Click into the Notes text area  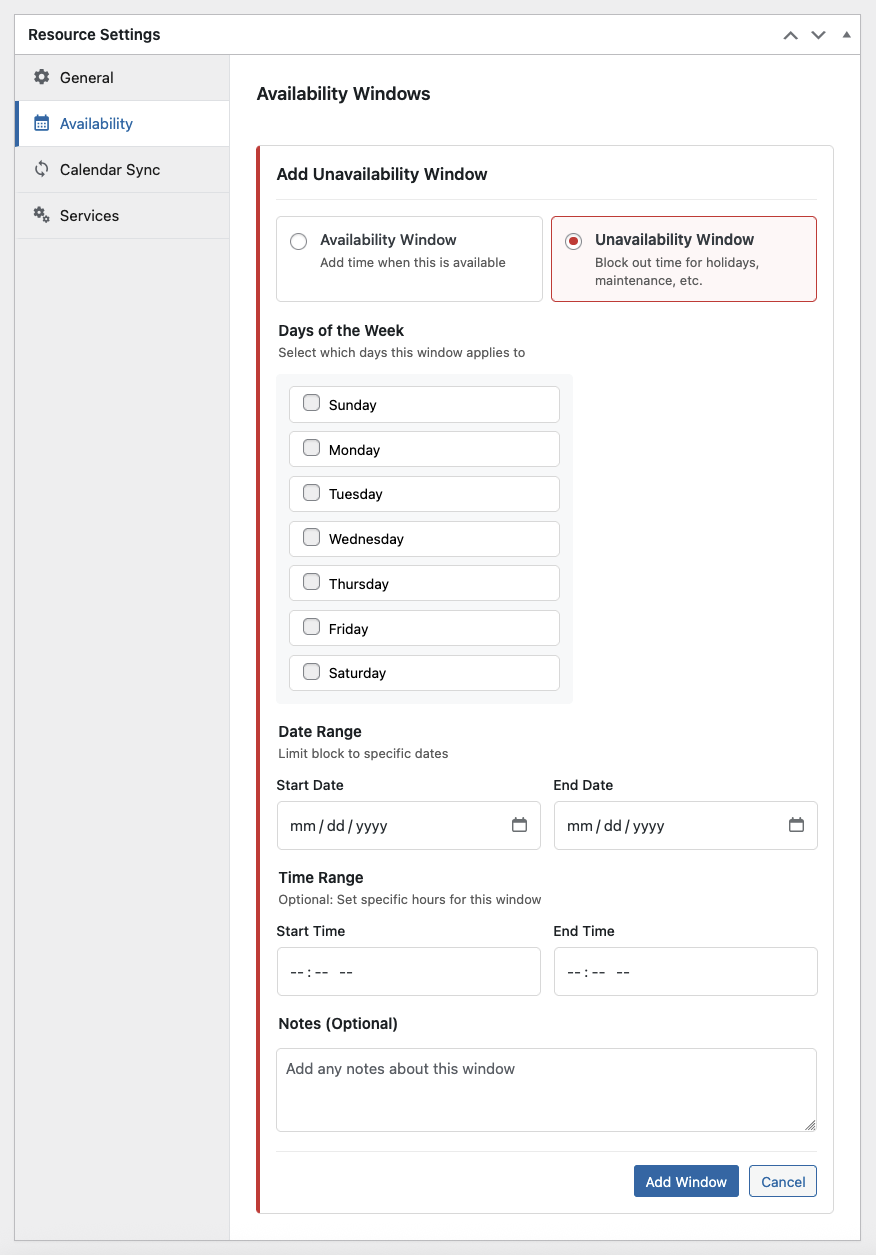point(546,1090)
